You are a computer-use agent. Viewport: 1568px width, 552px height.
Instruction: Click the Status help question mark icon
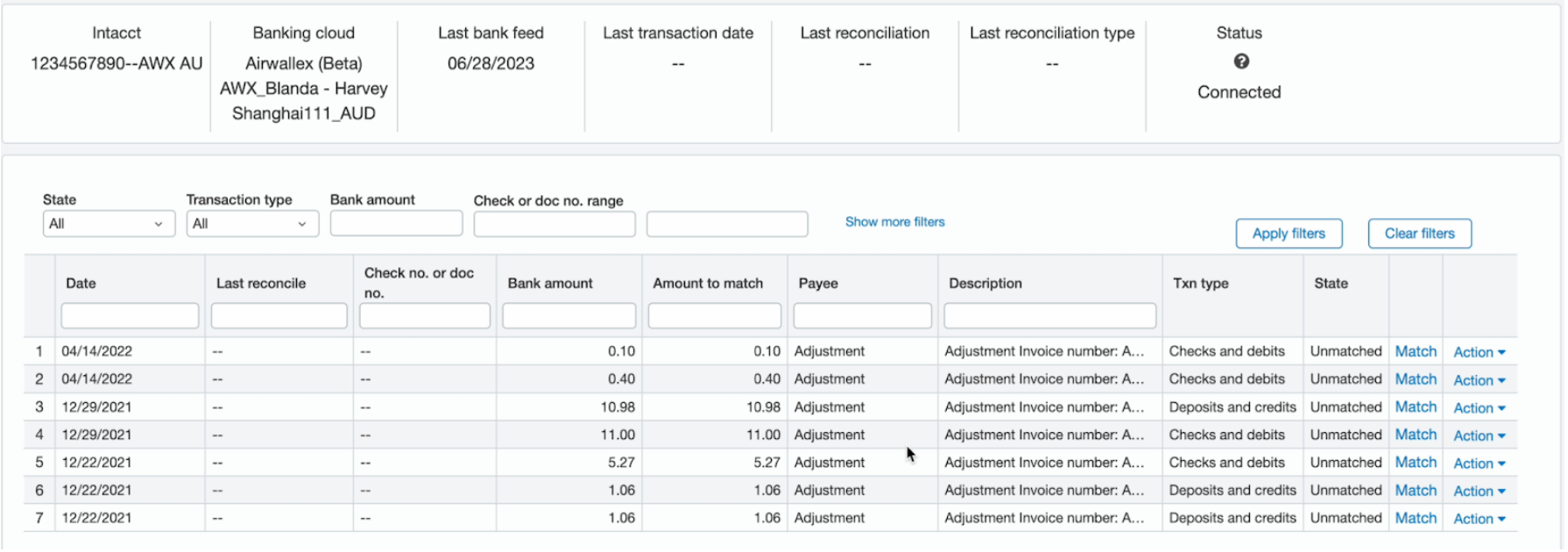click(1241, 61)
